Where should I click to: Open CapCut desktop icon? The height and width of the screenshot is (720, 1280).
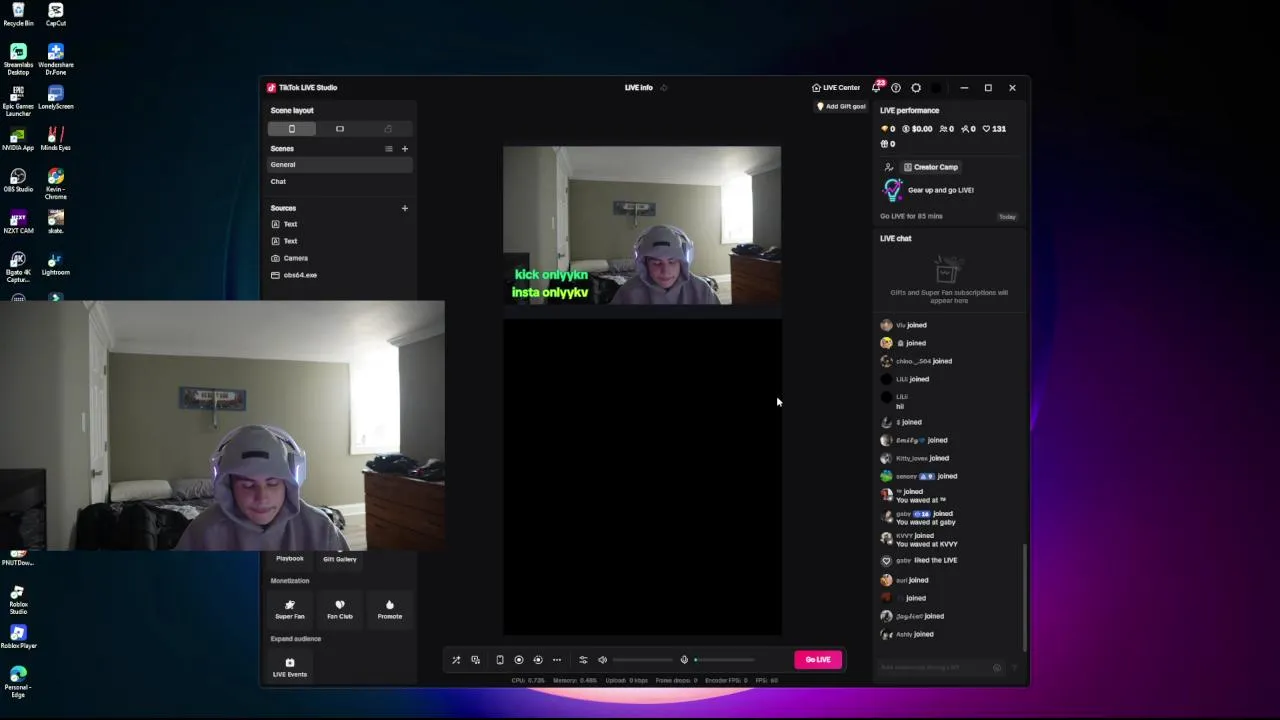[x=56, y=15]
